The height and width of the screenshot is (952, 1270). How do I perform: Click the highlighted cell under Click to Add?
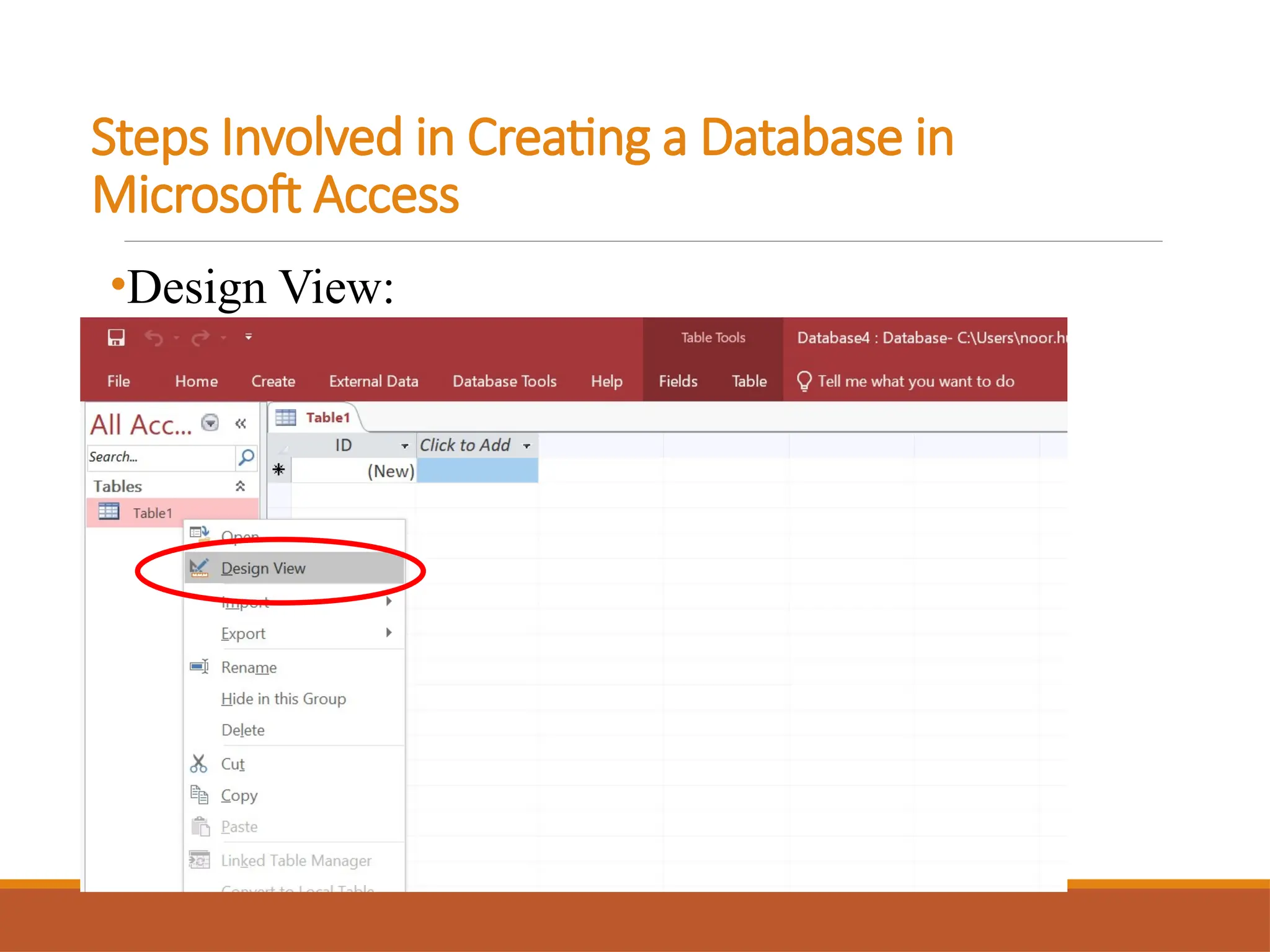click(477, 471)
